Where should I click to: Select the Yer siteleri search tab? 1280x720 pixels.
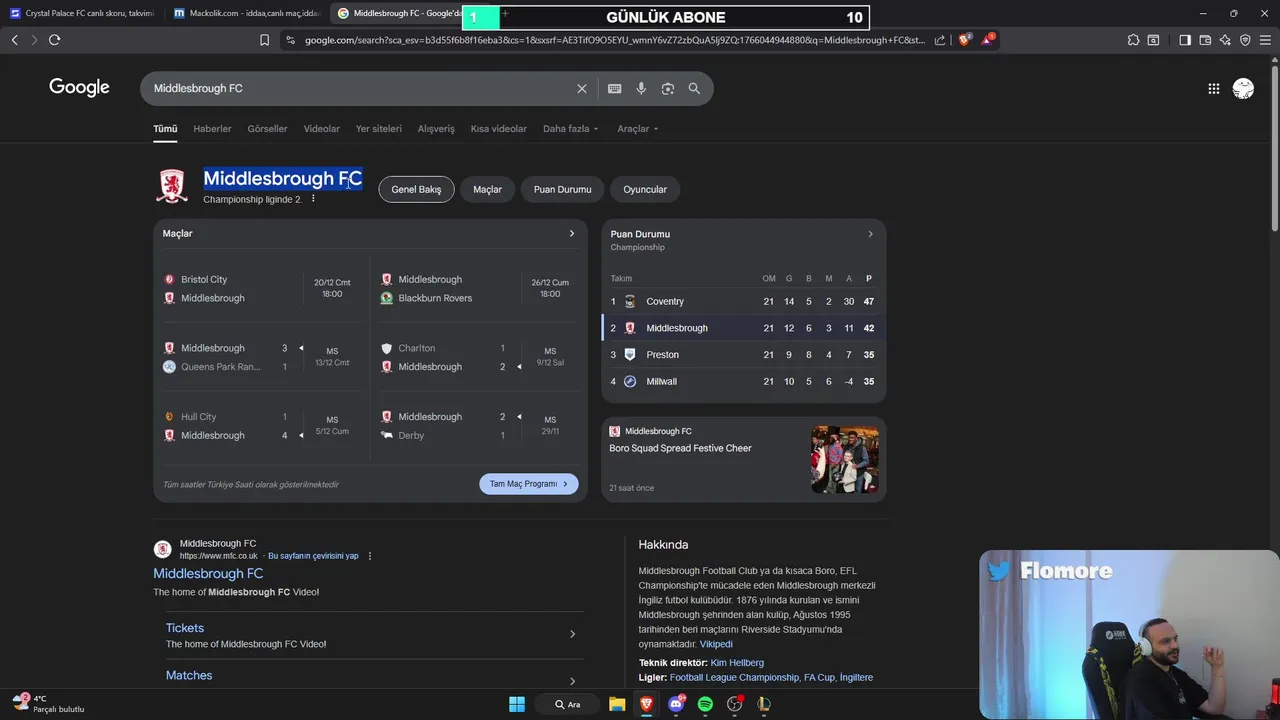click(379, 129)
